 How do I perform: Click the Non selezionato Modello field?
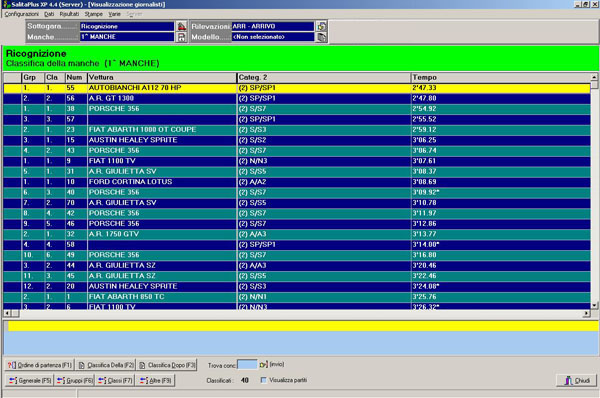(273, 37)
